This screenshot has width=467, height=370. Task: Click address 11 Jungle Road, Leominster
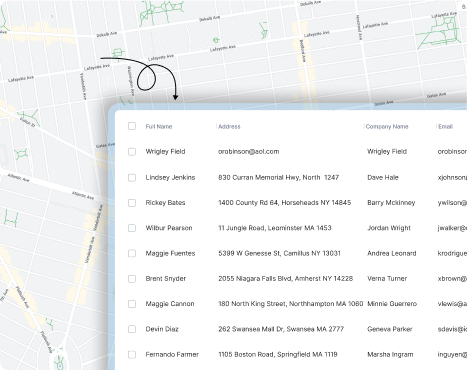tap(275, 228)
